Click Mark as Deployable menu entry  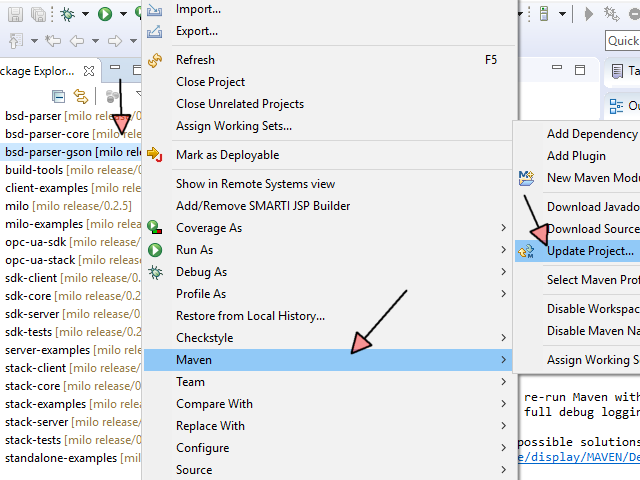tap(227, 155)
